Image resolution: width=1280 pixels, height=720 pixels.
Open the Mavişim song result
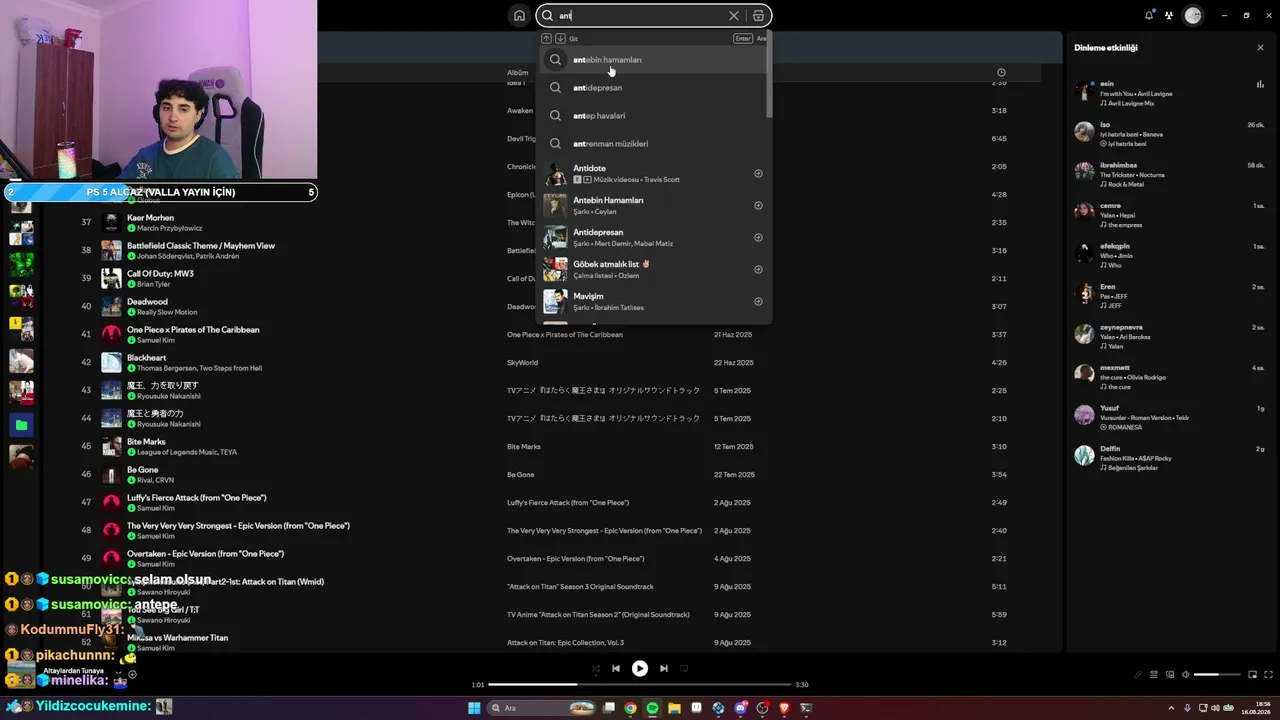tap(654, 302)
